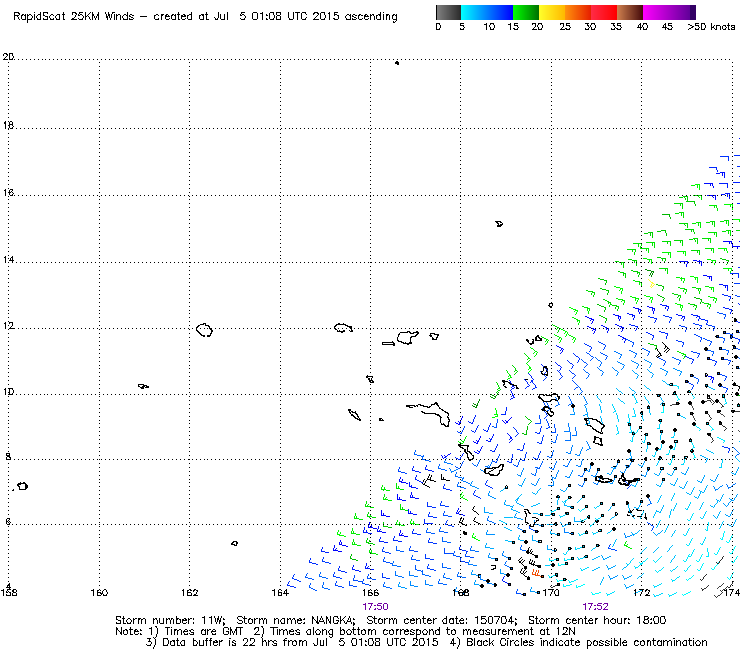
Task: Click the green 15-20 knots color segment
Action: coord(526,12)
